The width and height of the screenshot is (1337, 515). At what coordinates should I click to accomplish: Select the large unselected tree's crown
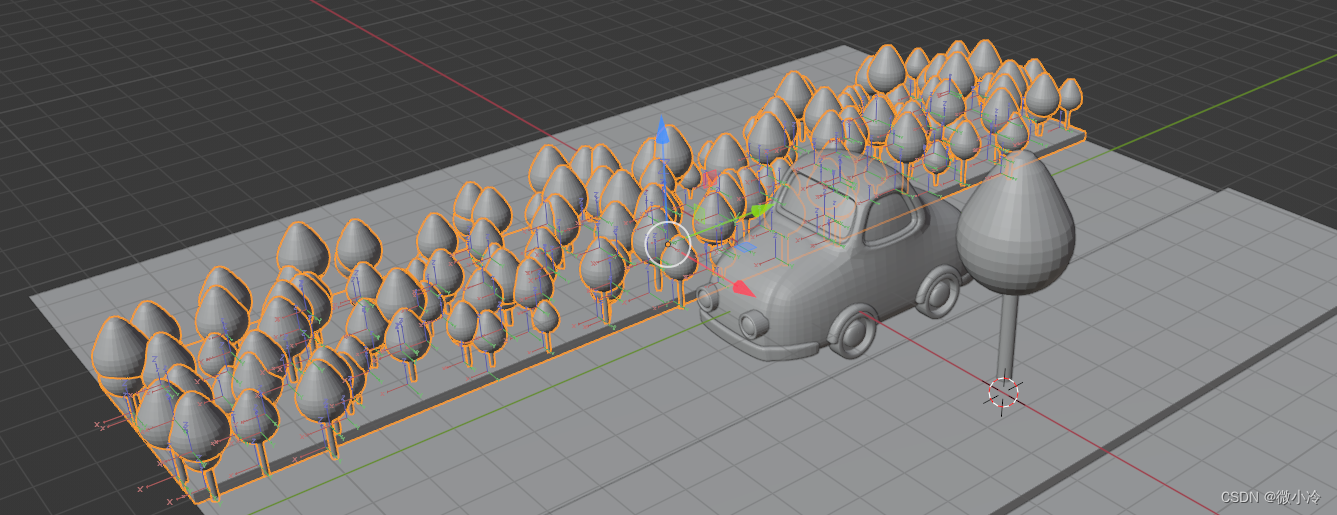point(1016,223)
